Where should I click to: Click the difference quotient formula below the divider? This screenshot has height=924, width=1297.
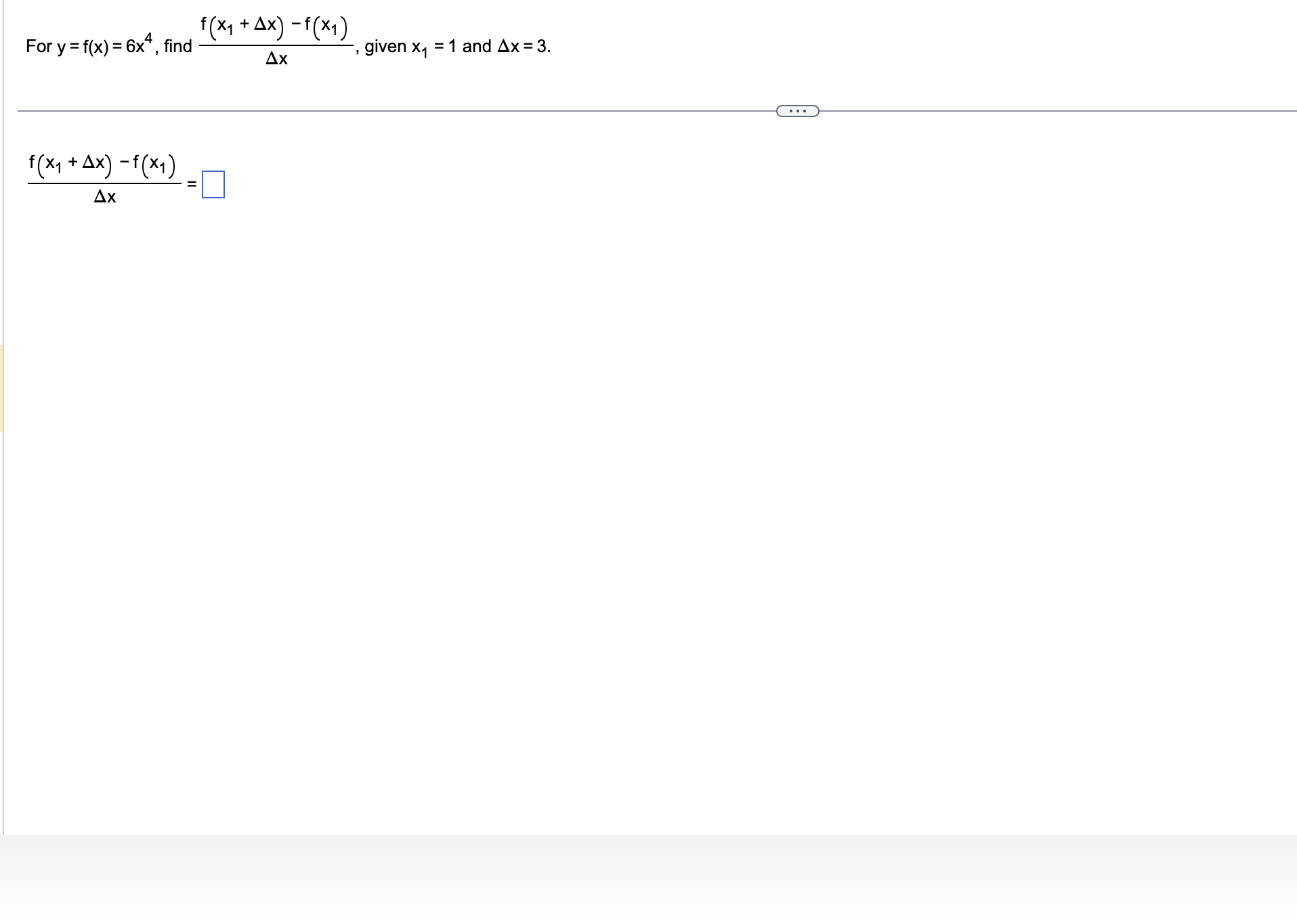point(102,178)
